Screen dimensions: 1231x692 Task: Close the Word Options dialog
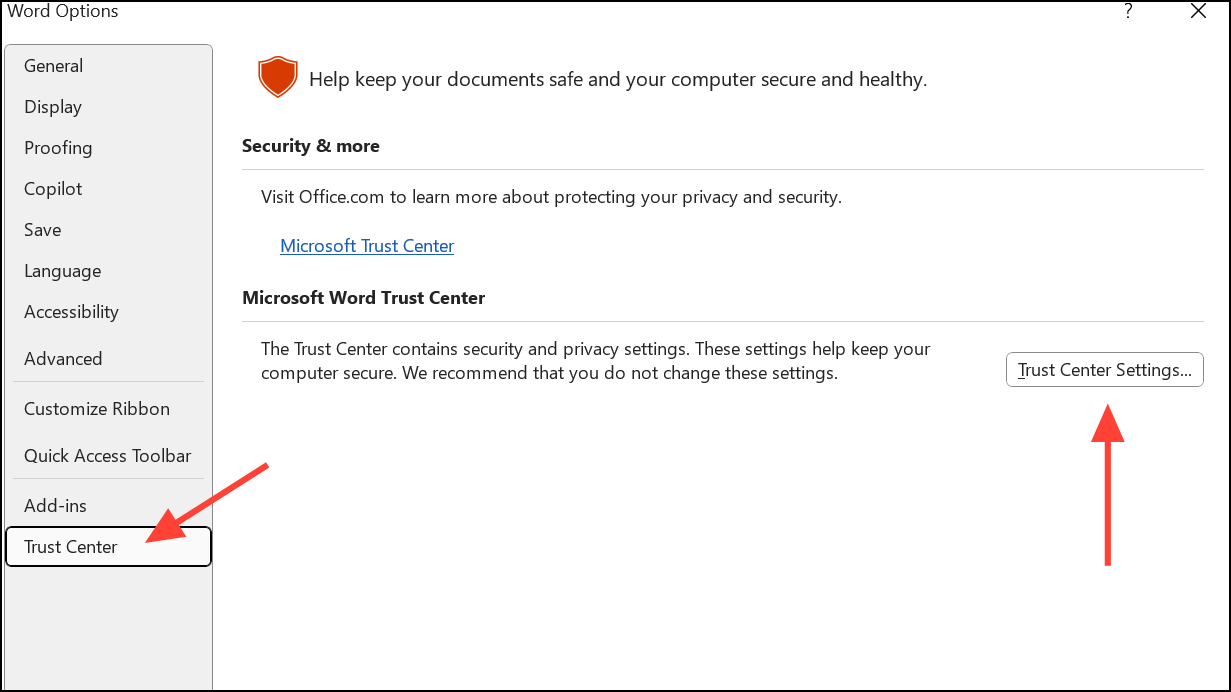pos(1198,12)
